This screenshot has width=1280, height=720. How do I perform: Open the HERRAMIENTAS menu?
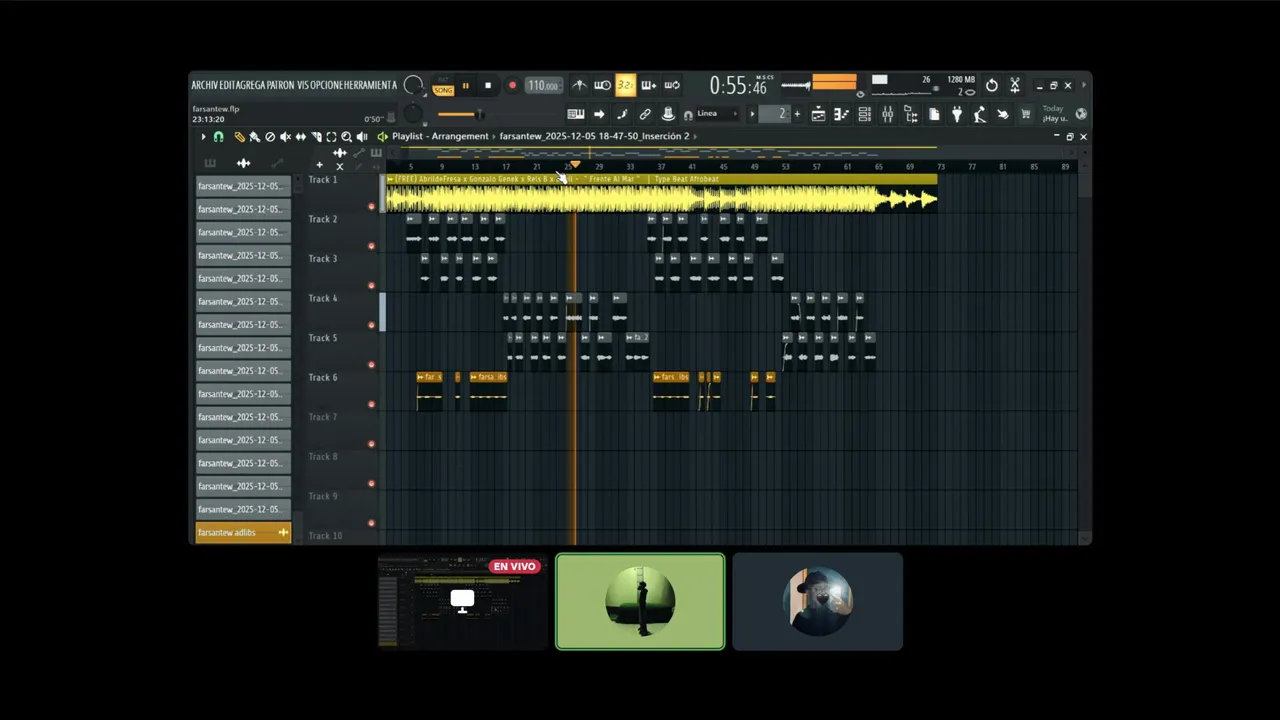tap(370, 85)
